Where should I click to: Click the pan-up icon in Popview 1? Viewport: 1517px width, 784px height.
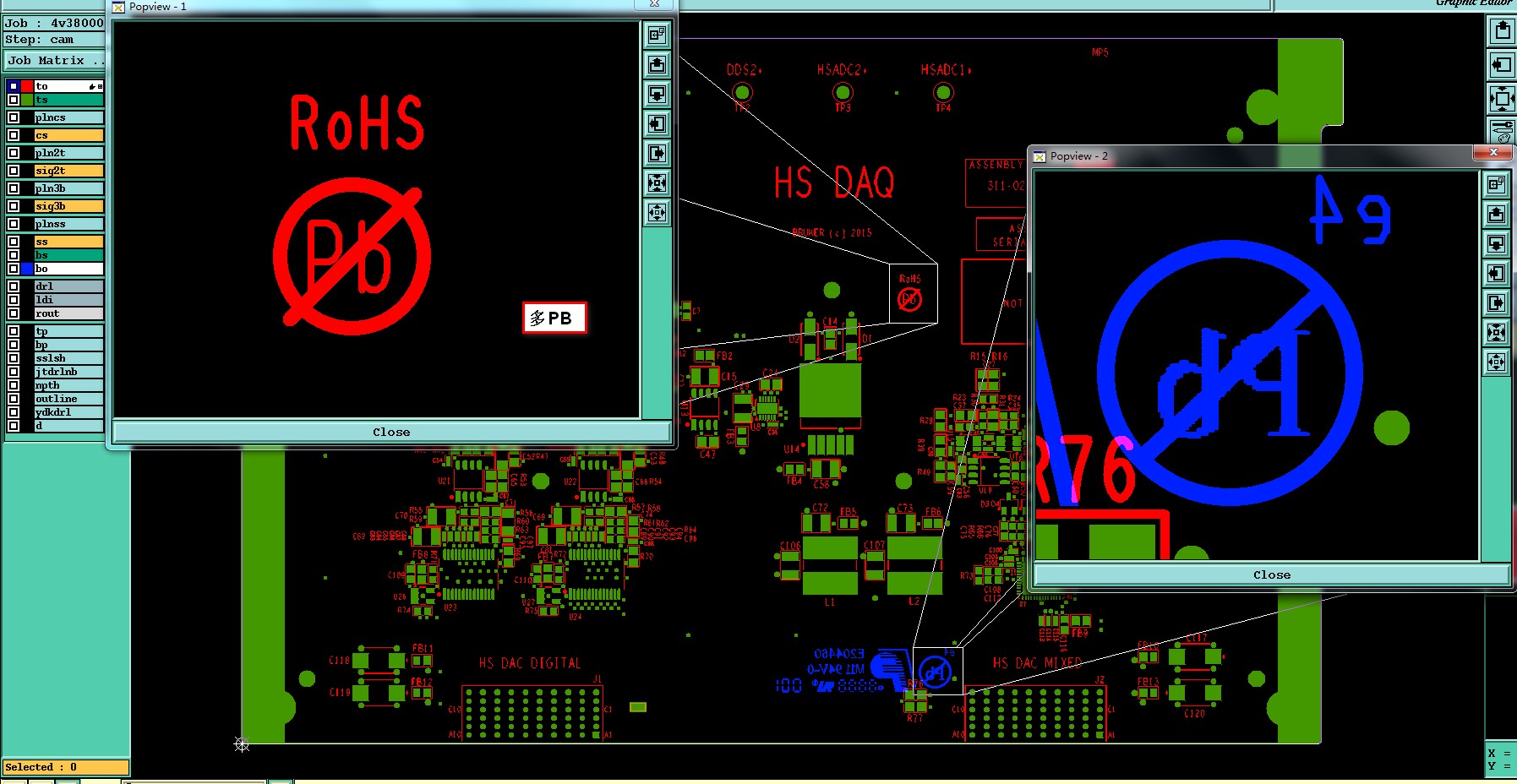coord(658,64)
